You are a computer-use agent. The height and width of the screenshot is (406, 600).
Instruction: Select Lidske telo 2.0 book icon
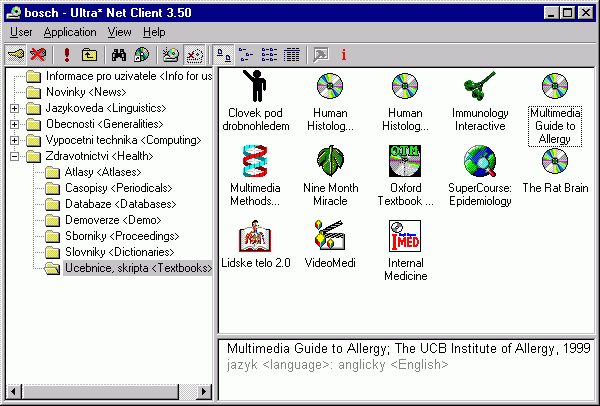pyautogui.click(x=255, y=236)
